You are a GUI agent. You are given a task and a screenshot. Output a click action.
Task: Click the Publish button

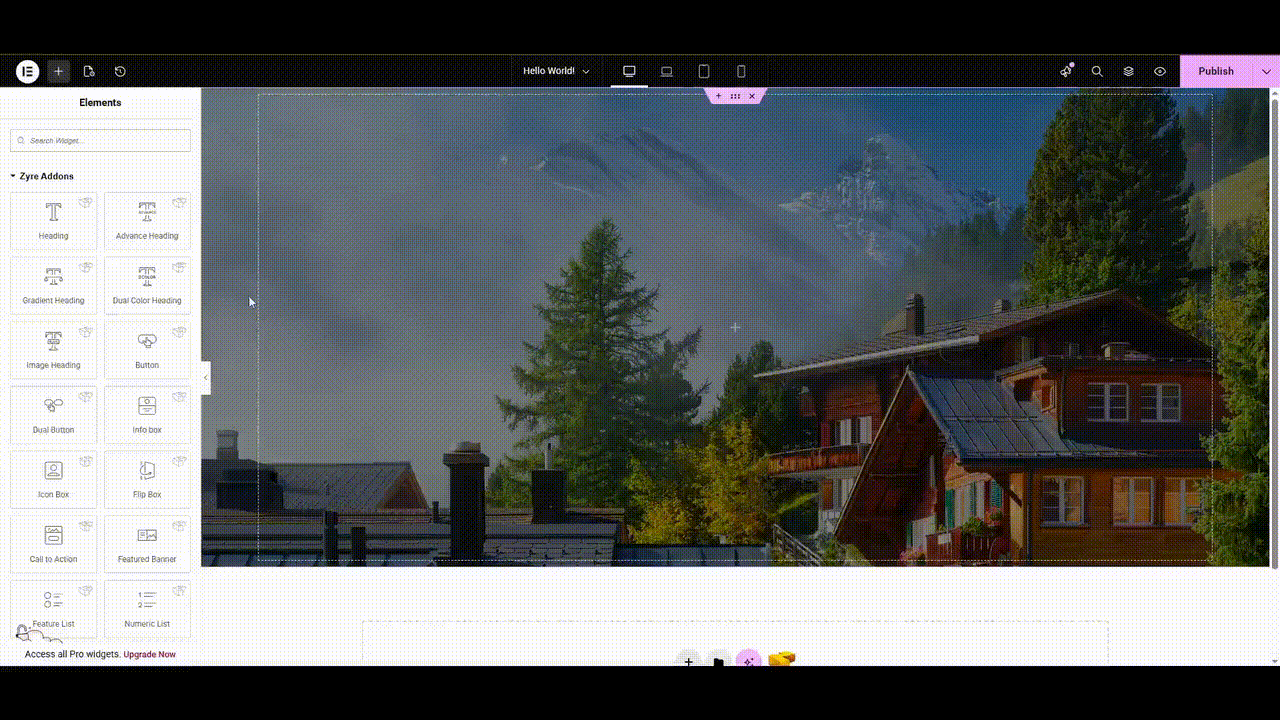click(1216, 71)
